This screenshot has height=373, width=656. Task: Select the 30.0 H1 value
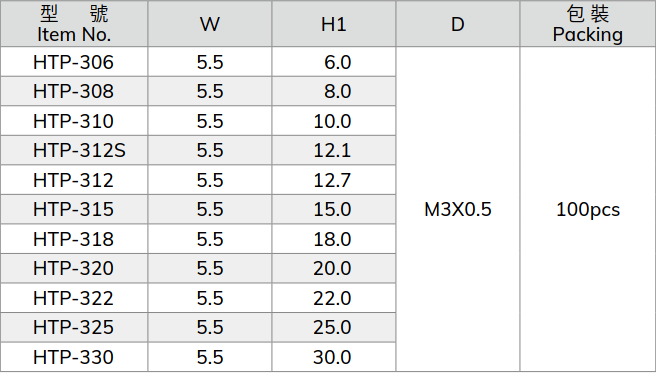coord(332,357)
